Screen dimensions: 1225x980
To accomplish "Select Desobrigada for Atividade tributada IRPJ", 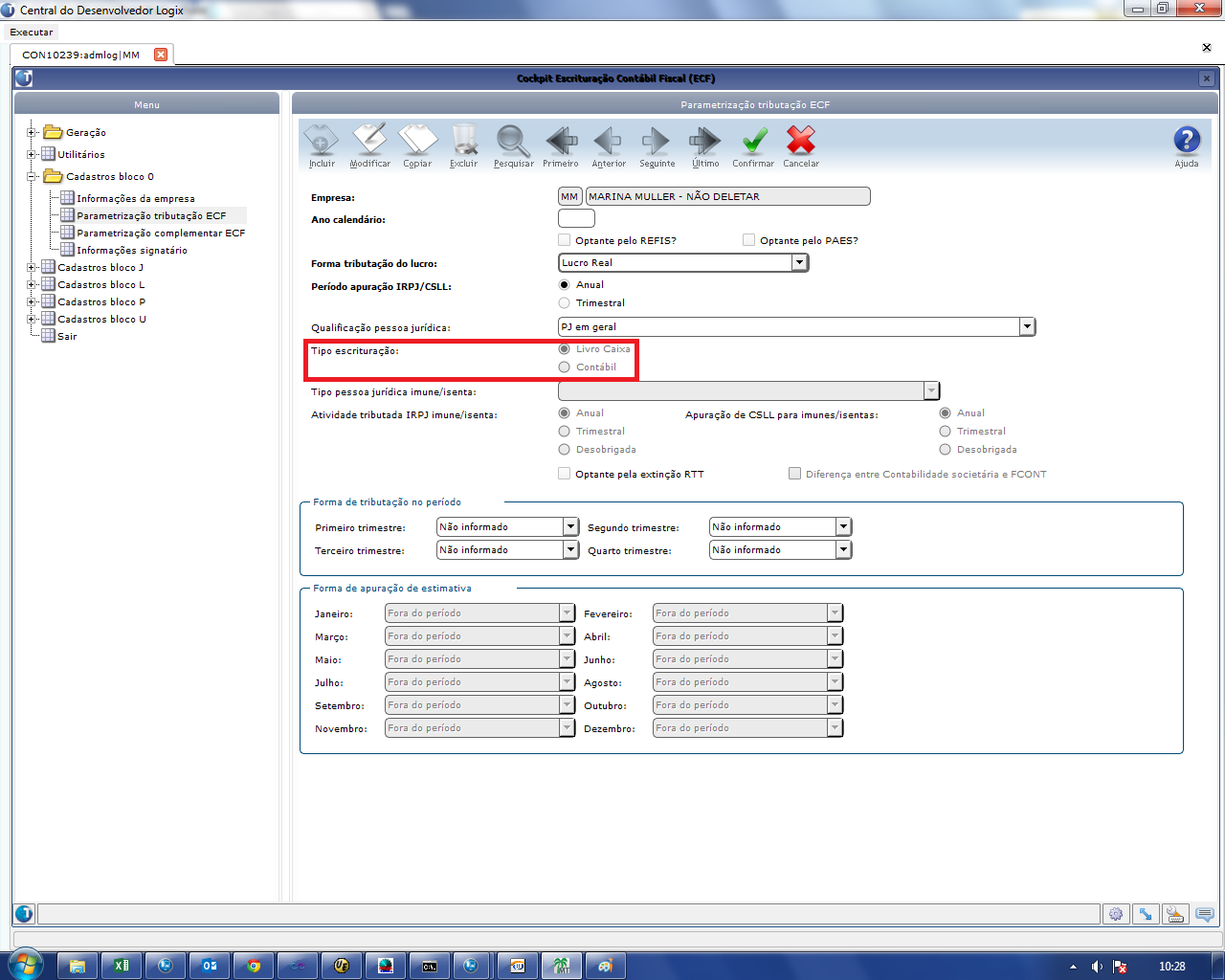I will [565, 449].
